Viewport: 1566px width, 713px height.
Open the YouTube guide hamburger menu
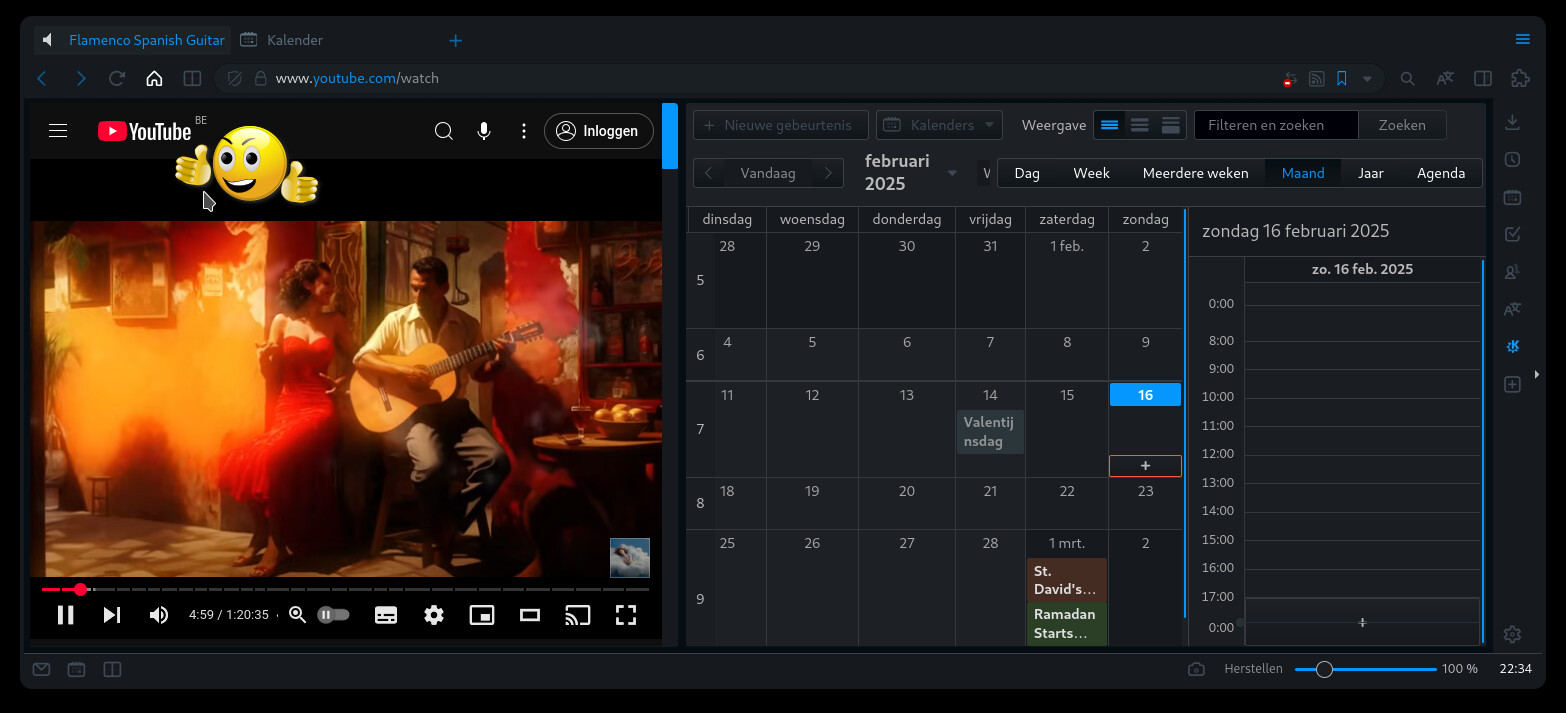coord(58,131)
